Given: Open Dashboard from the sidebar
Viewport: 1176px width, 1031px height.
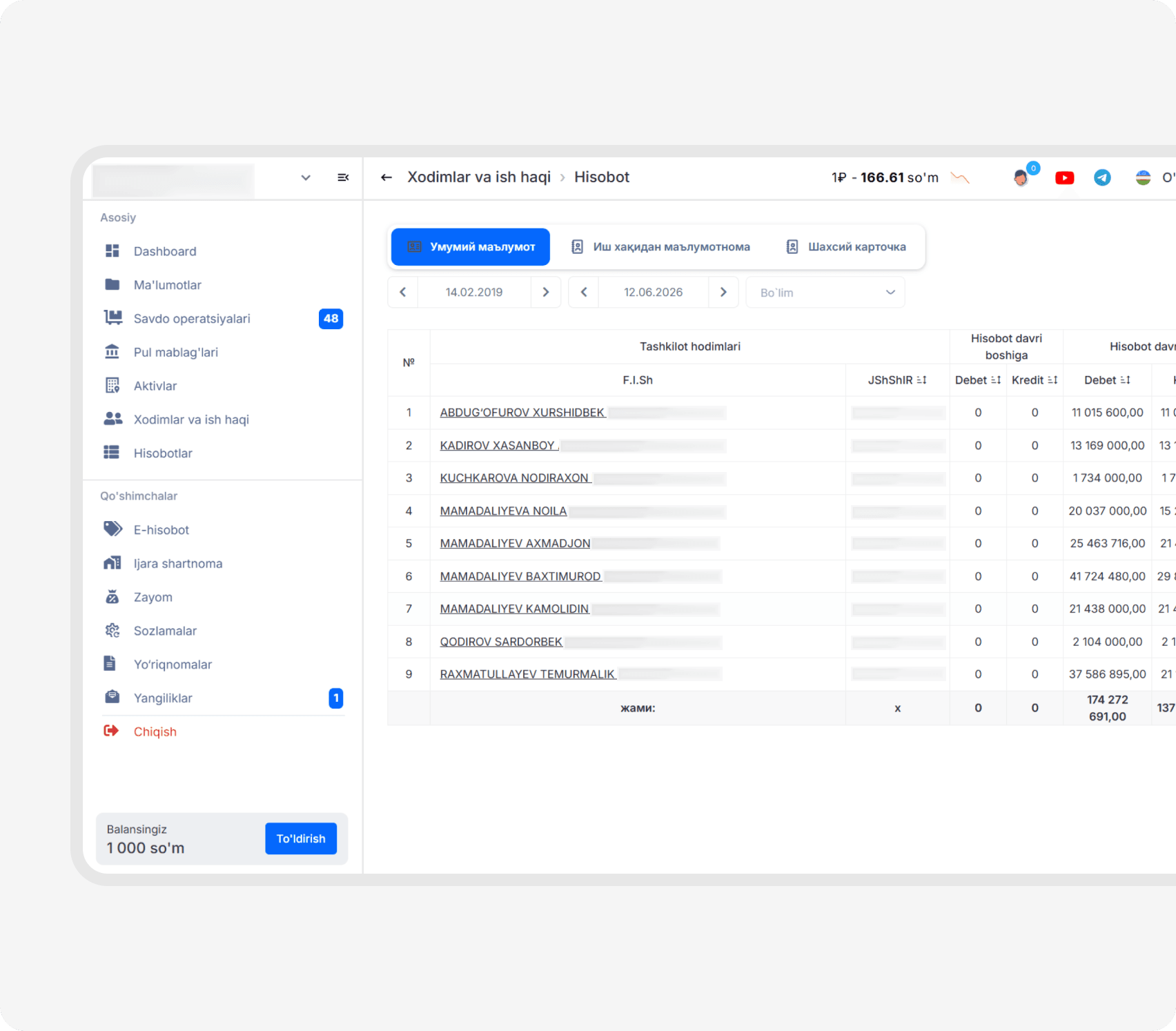Looking at the screenshot, I should point(165,251).
